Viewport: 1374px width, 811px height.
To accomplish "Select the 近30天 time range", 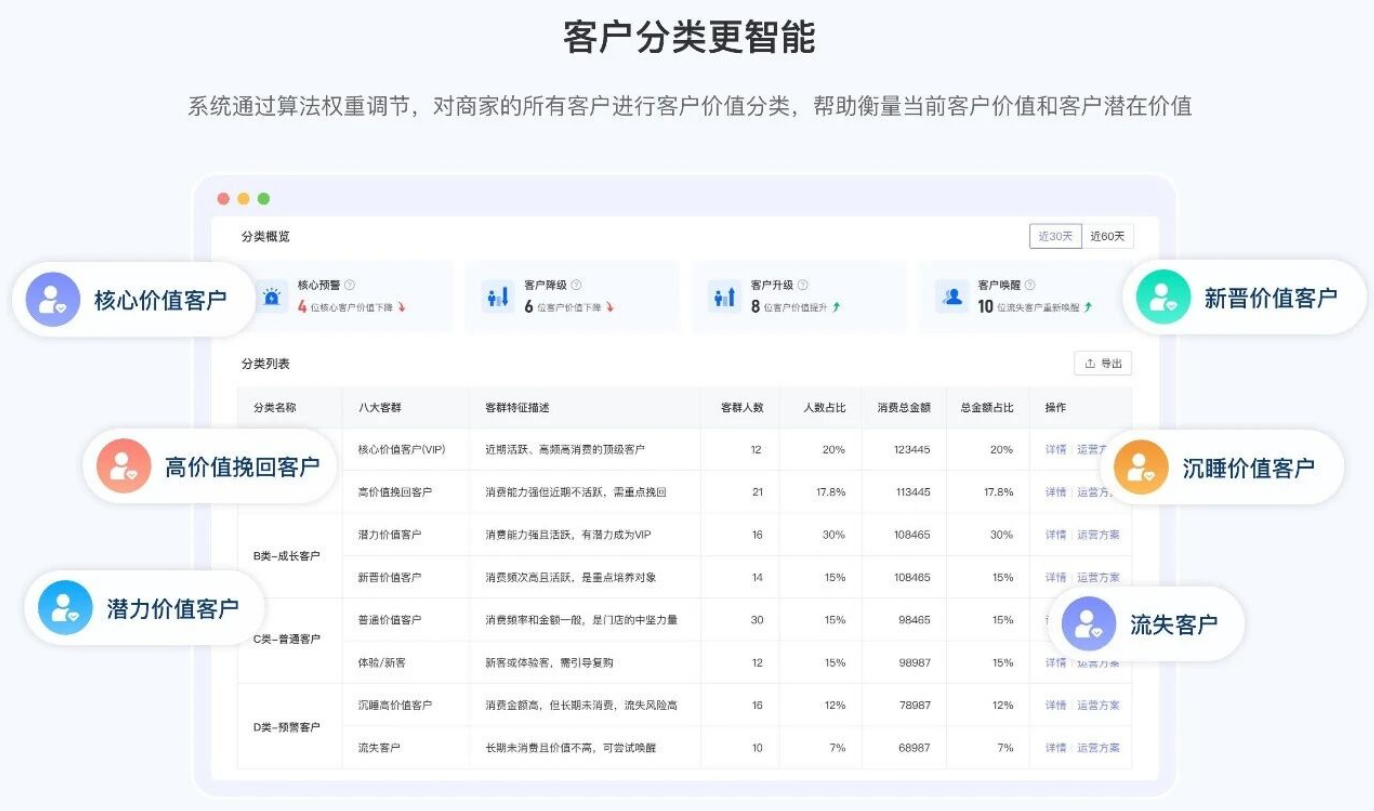I will (x=1055, y=237).
